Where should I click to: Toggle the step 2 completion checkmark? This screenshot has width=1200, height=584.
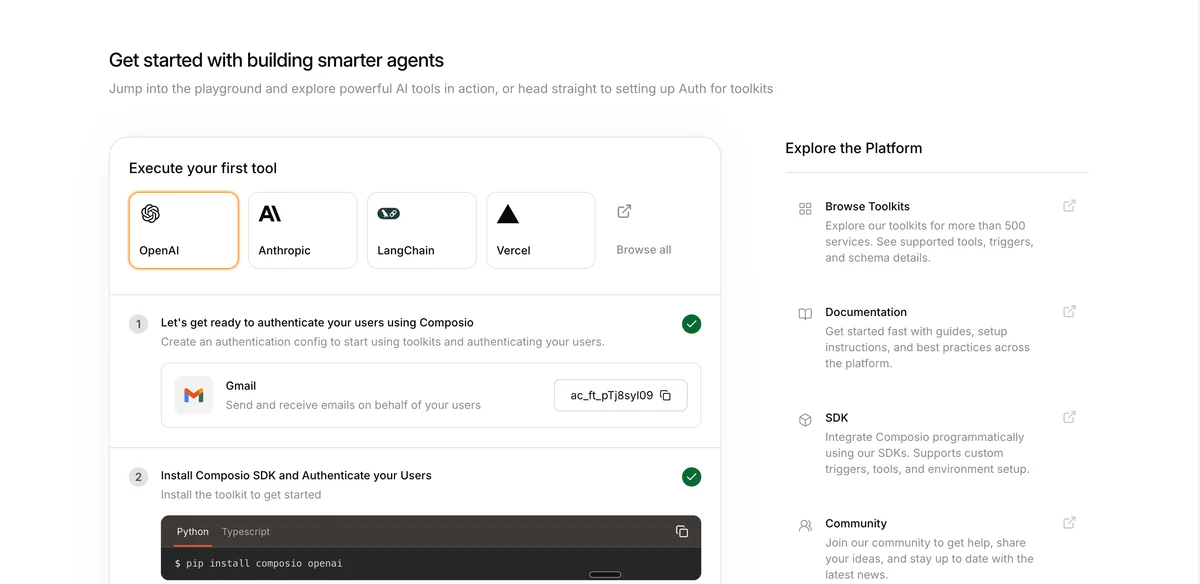(691, 476)
